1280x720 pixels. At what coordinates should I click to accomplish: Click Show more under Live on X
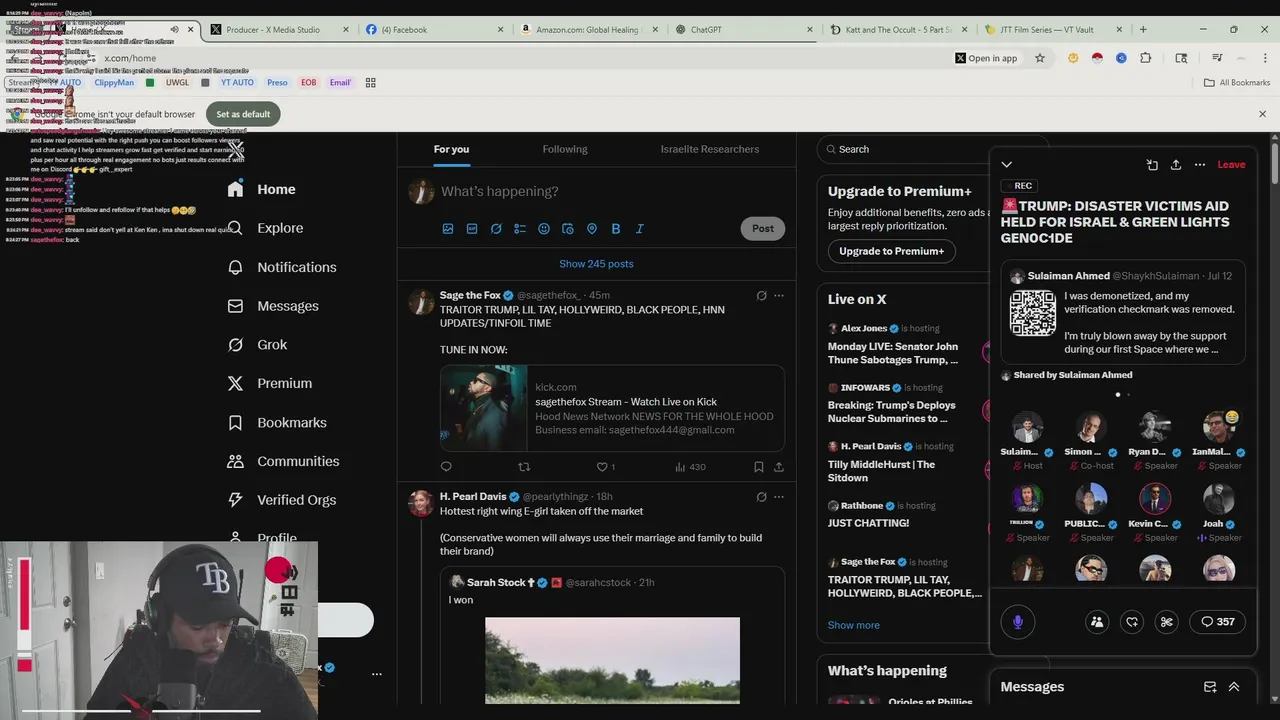pyautogui.click(x=853, y=625)
